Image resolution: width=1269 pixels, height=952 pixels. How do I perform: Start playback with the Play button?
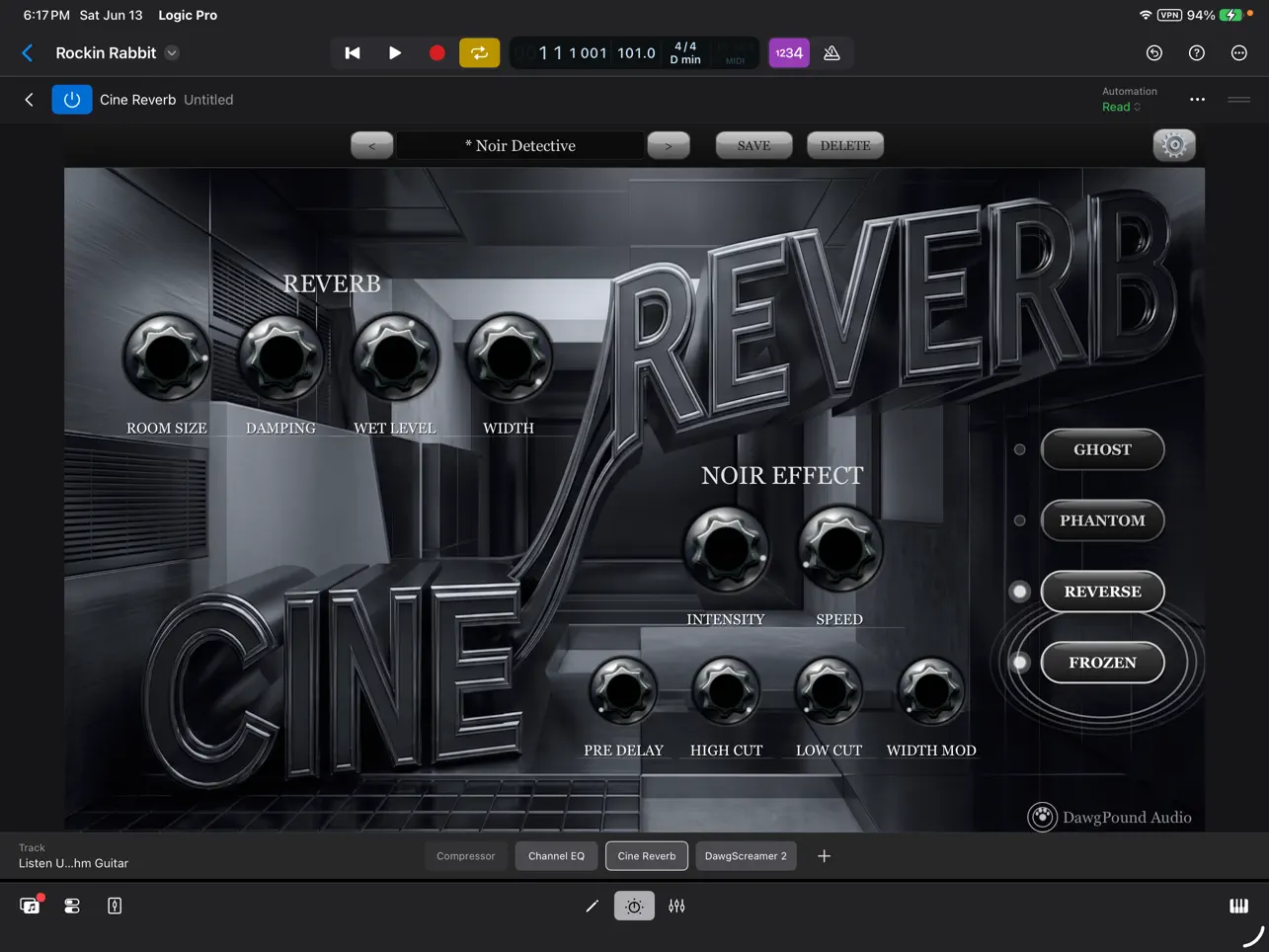(x=394, y=53)
